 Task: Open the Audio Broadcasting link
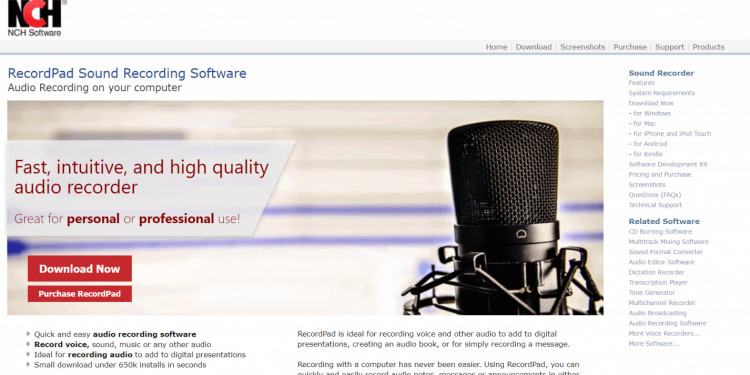(x=657, y=313)
